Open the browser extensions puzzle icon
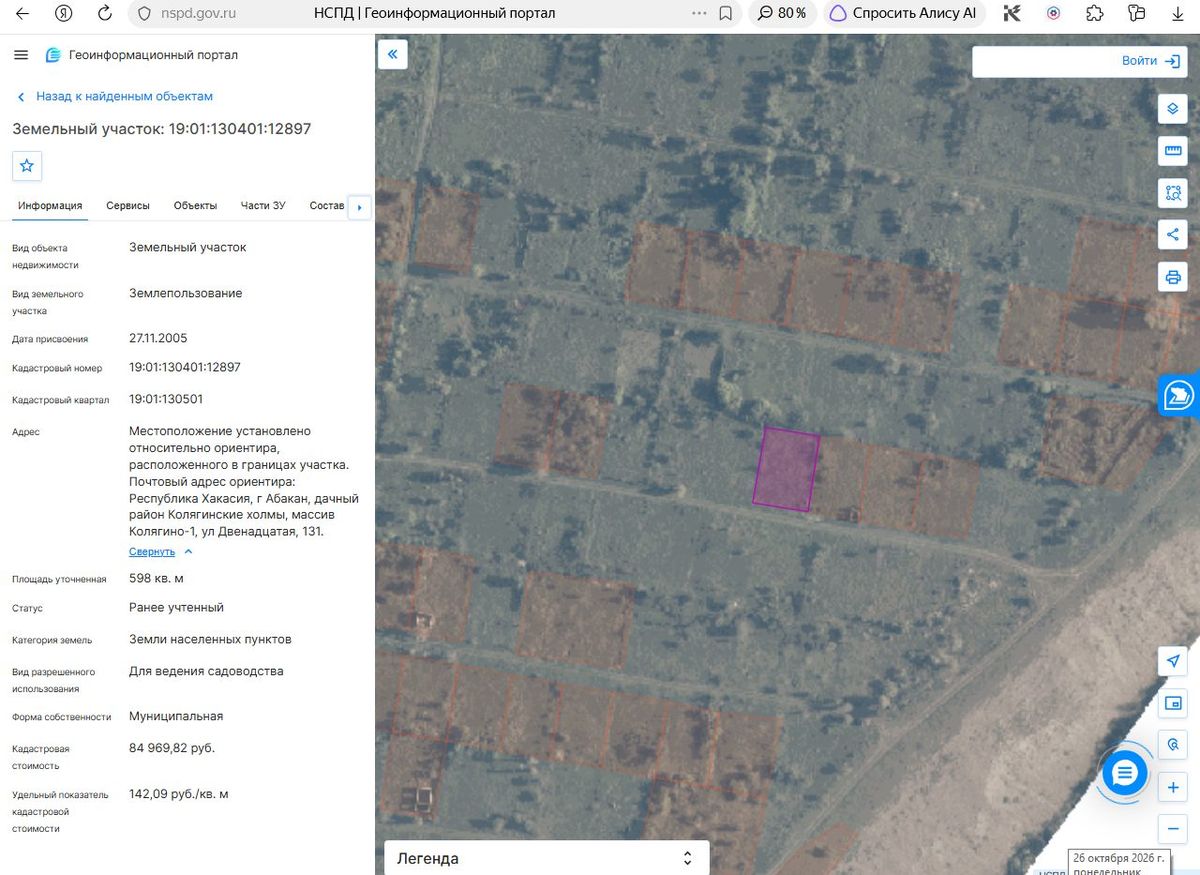The image size is (1200, 875). 1094,13
